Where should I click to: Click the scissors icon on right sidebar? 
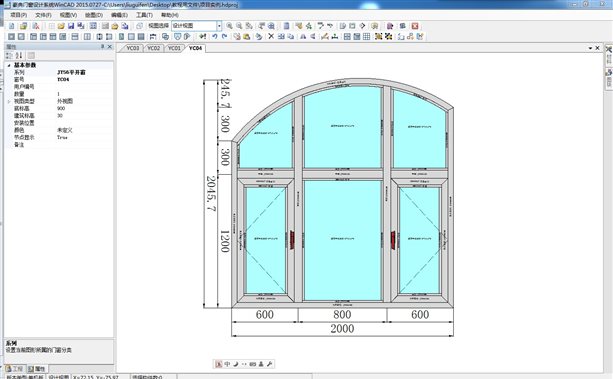(609, 50)
